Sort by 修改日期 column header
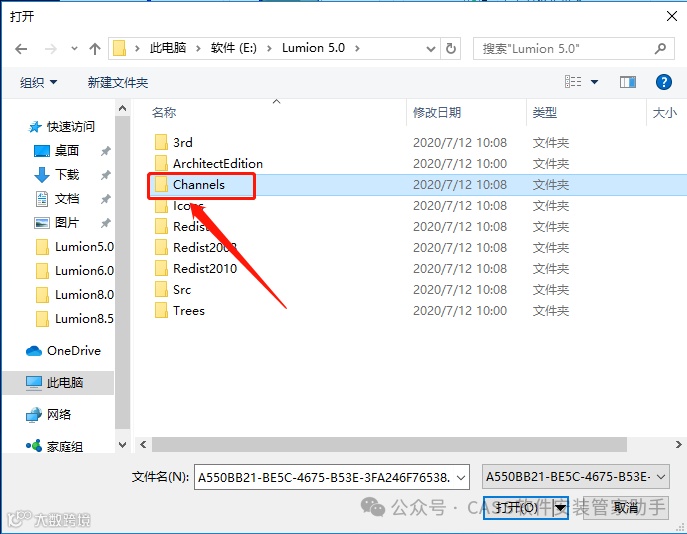The width and height of the screenshot is (687, 534). [x=437, y=113]
